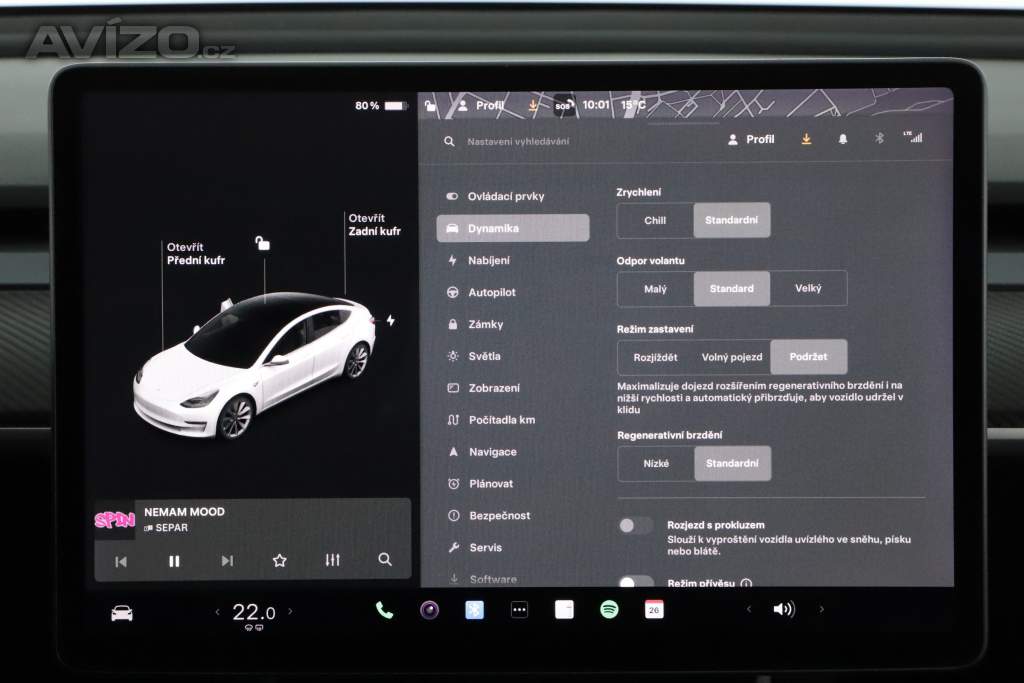Viewport: 1024px width, 683px height.
Task: Skip to previous track
Action: tap(121, 562)
